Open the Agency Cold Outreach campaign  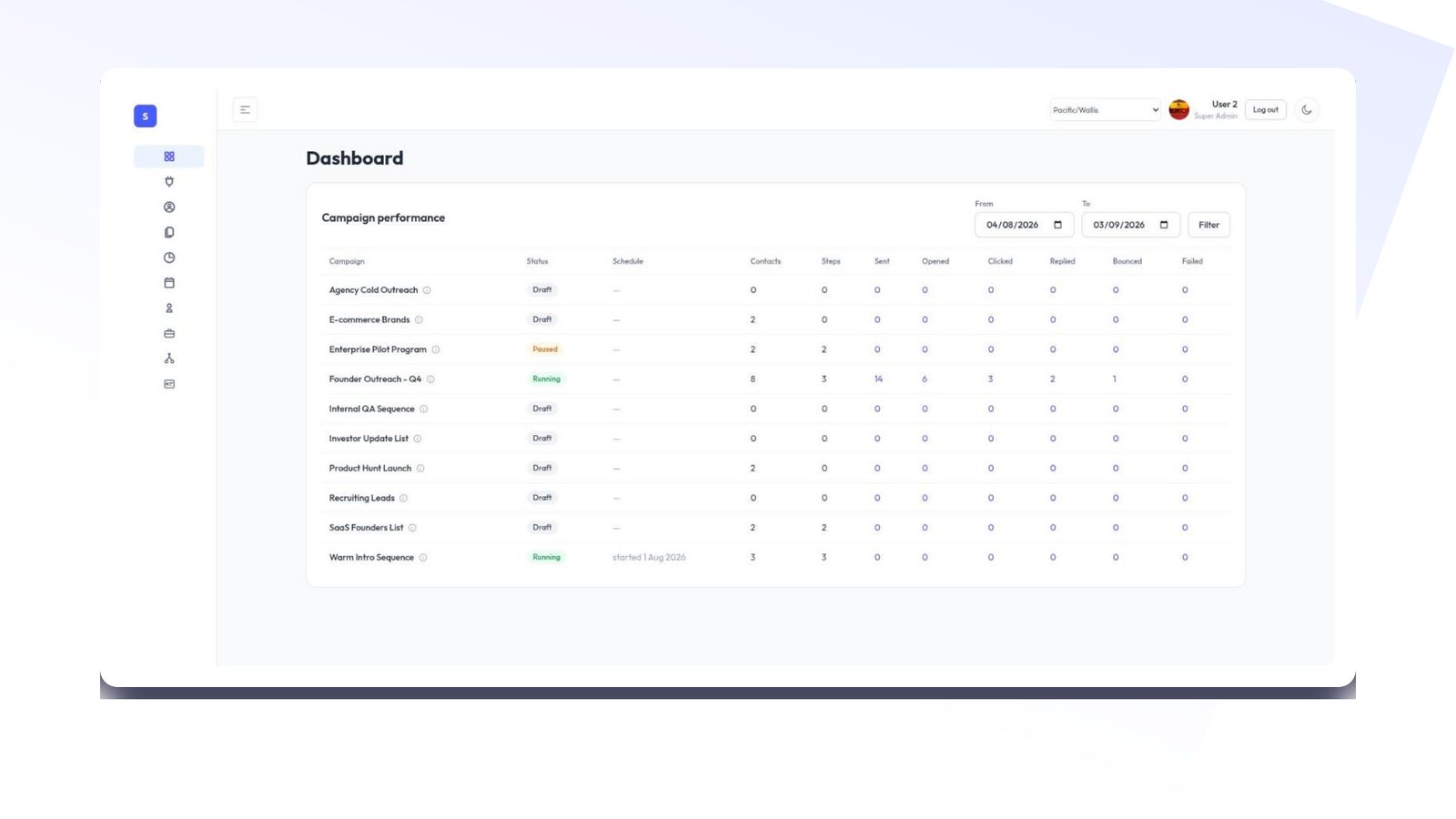tap(373, 290)
